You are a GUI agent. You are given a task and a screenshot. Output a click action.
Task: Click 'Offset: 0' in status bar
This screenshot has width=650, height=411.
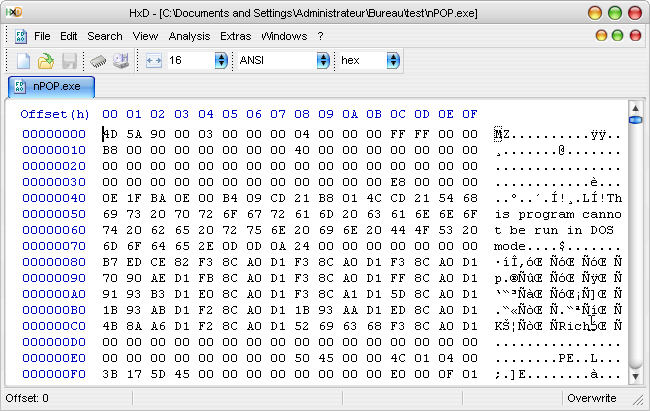click(27, 398)
